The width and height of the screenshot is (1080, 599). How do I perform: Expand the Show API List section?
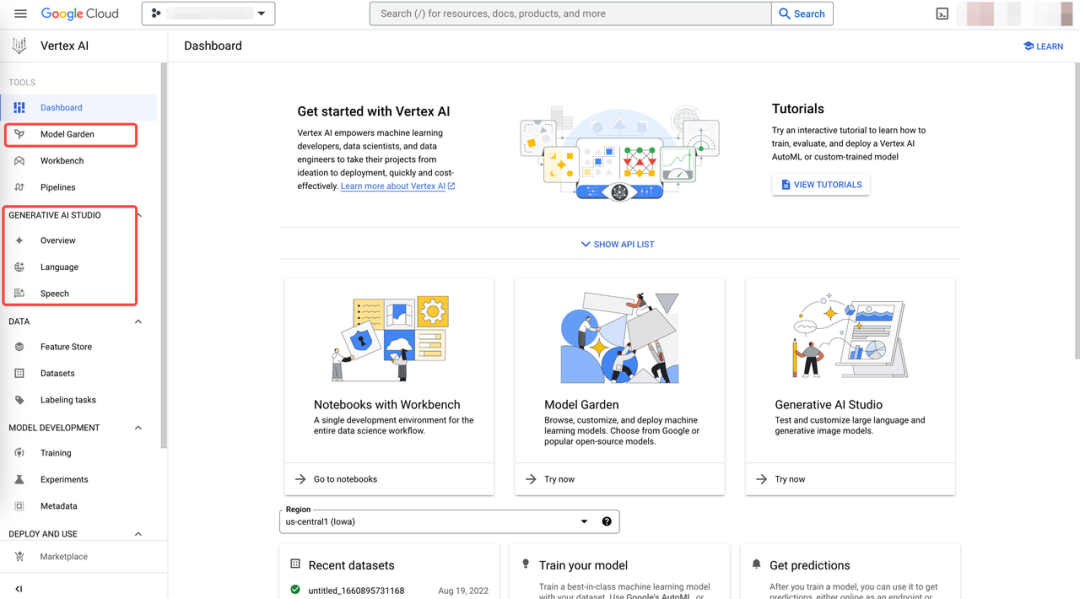[x=617, y=245]
